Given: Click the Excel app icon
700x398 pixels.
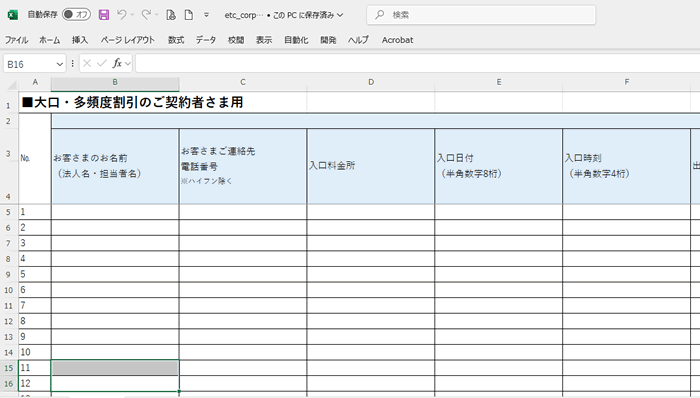Looking at the screenshot, I should [x=12, y=15].
